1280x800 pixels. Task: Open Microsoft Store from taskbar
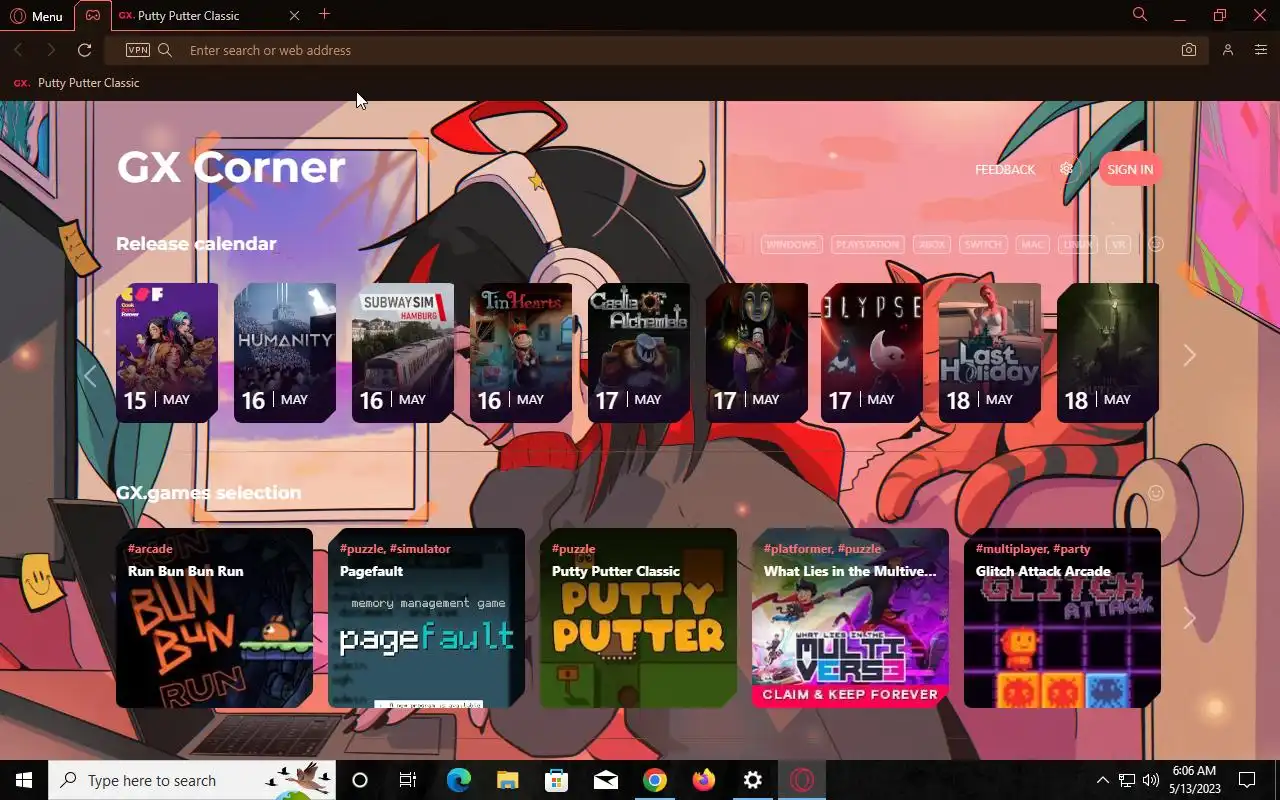(x=556, y=780)
